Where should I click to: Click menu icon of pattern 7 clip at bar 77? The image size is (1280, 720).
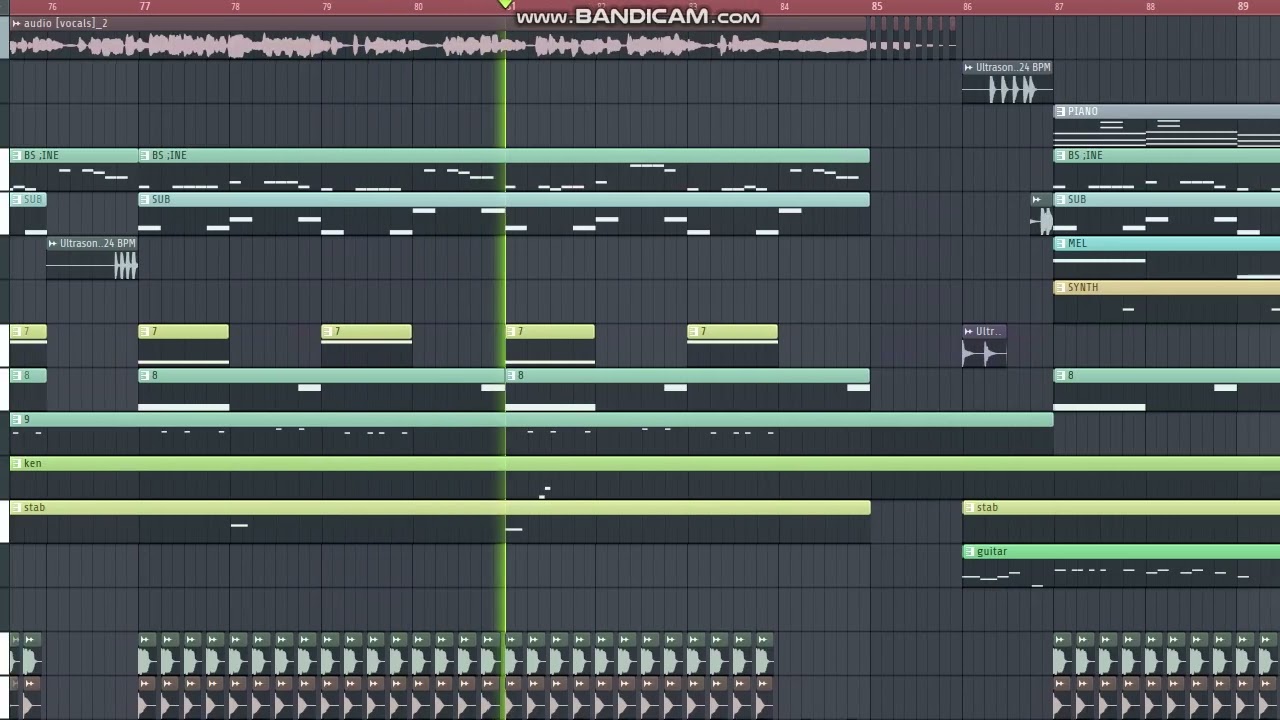[x=145, y=331]
